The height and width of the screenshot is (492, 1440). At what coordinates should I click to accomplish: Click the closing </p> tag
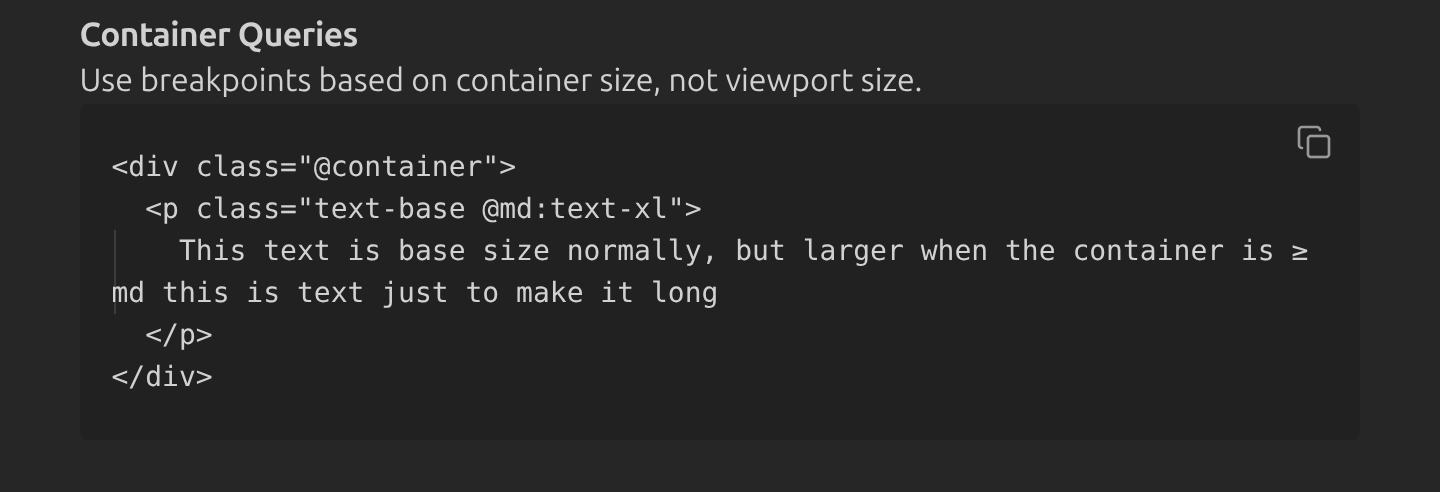[x=179, y=335]
